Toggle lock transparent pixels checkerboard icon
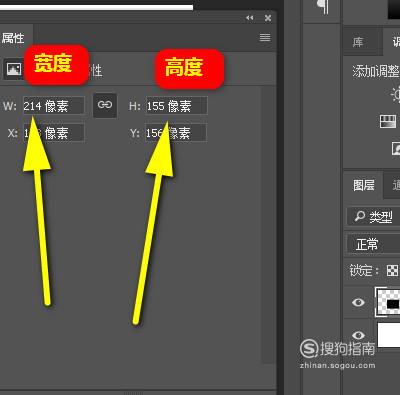400x395 pixels. (x=392, y=270)
